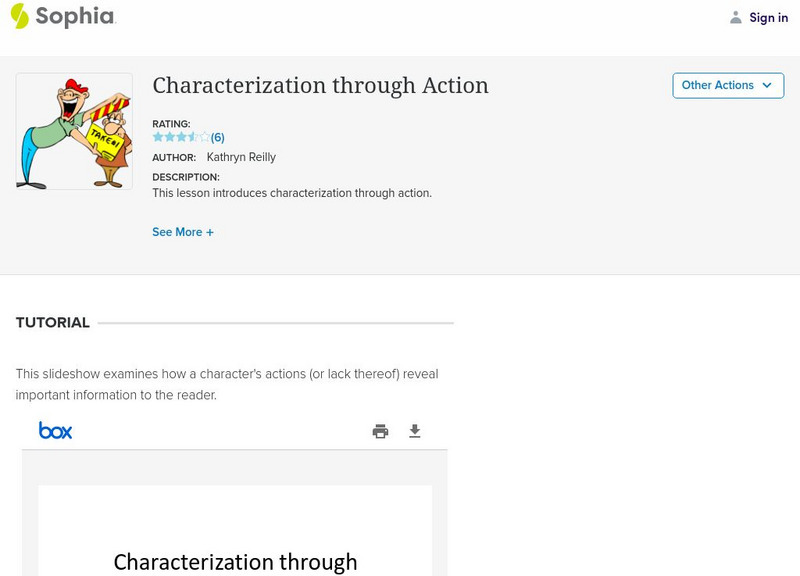The width and height of the screenshot is (800, 576).
Task: Click the lesson cartoon thumbnail
Action: (x=74, y=131)
